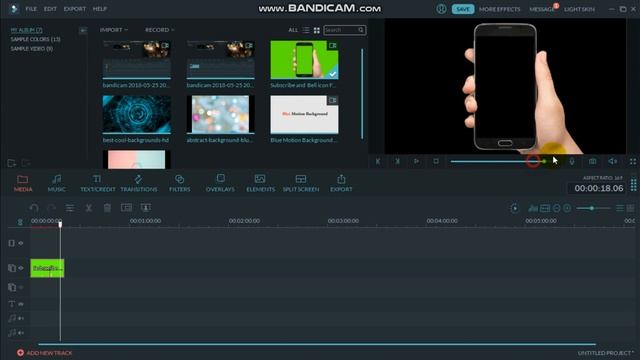
Task: Click EXPORT in the tools tab bar
Action: pyautogui.click(x=341, y=183)
